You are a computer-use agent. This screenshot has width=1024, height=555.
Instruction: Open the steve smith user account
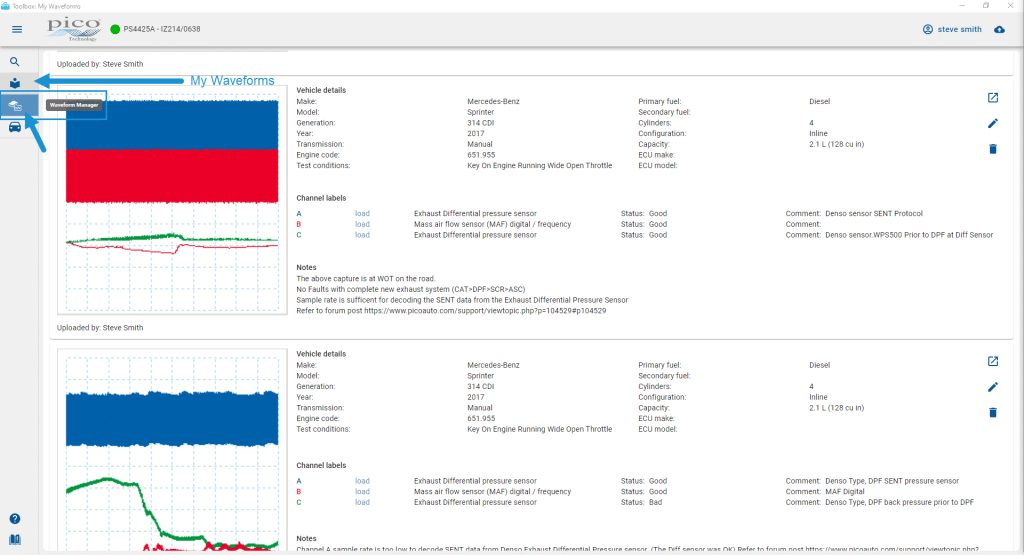click(x=952, y=29)
